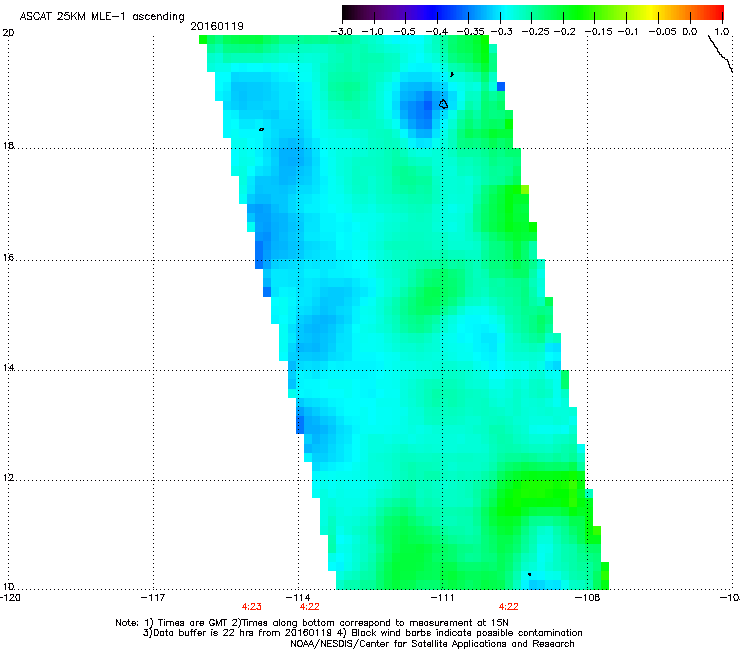Click the longitude label "-117"
Viewport: 740px width, 650px height.
(x=153, y=598)
